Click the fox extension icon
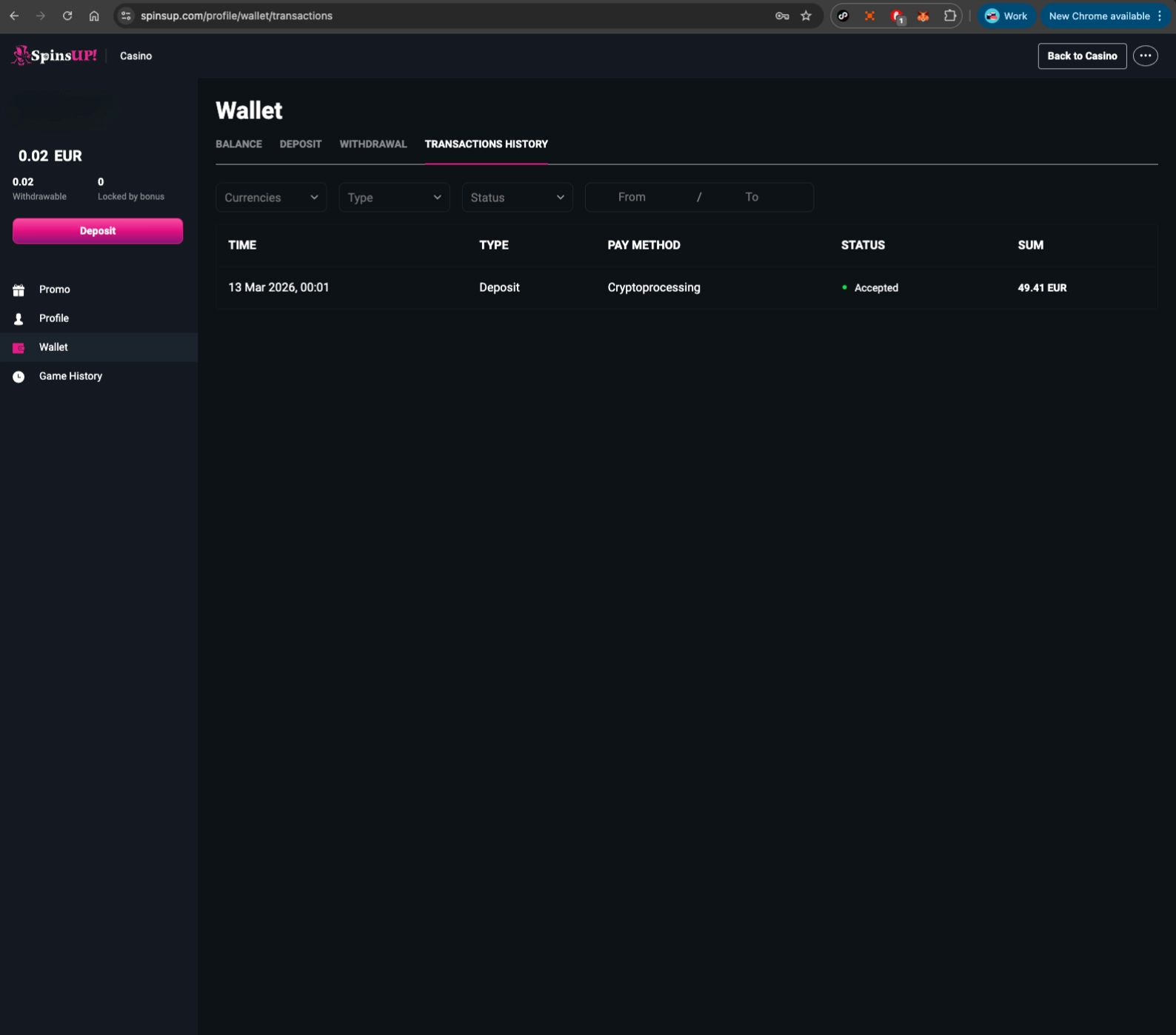This screenshot has width=1176, height=1035. click(x=923, y=16)
